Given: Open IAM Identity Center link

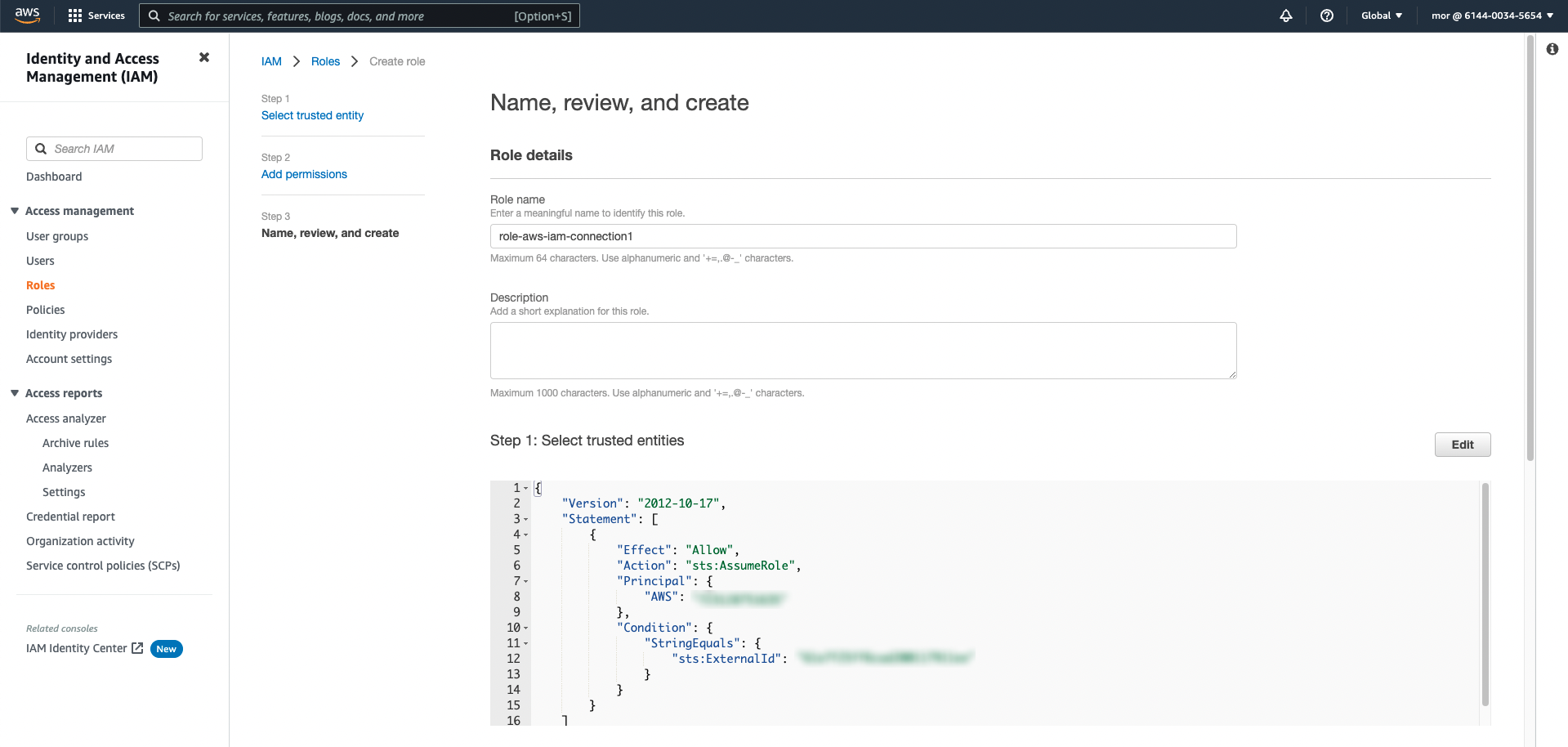Looking at the screenshot, I should click(x=77, y=648).
